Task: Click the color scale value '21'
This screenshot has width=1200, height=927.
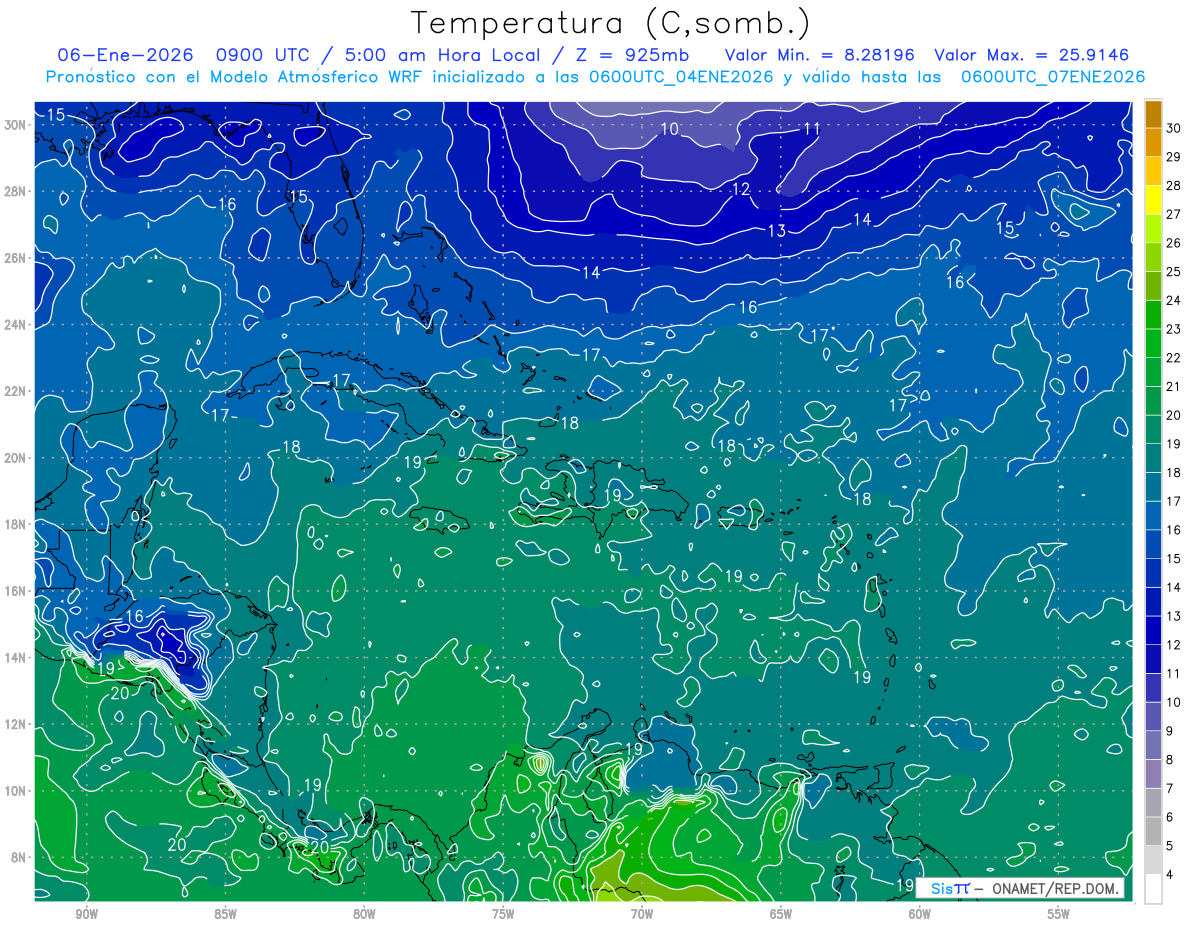Action: pyautogui.click(x=1174, y=387)
